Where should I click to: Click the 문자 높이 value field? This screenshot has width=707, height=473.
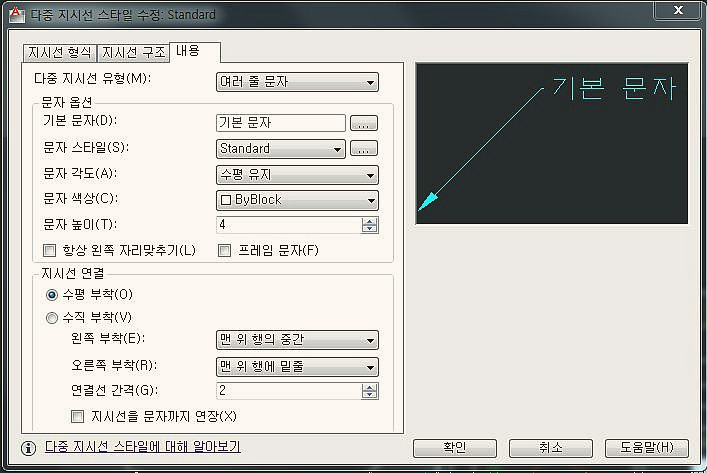coord(289,225)
